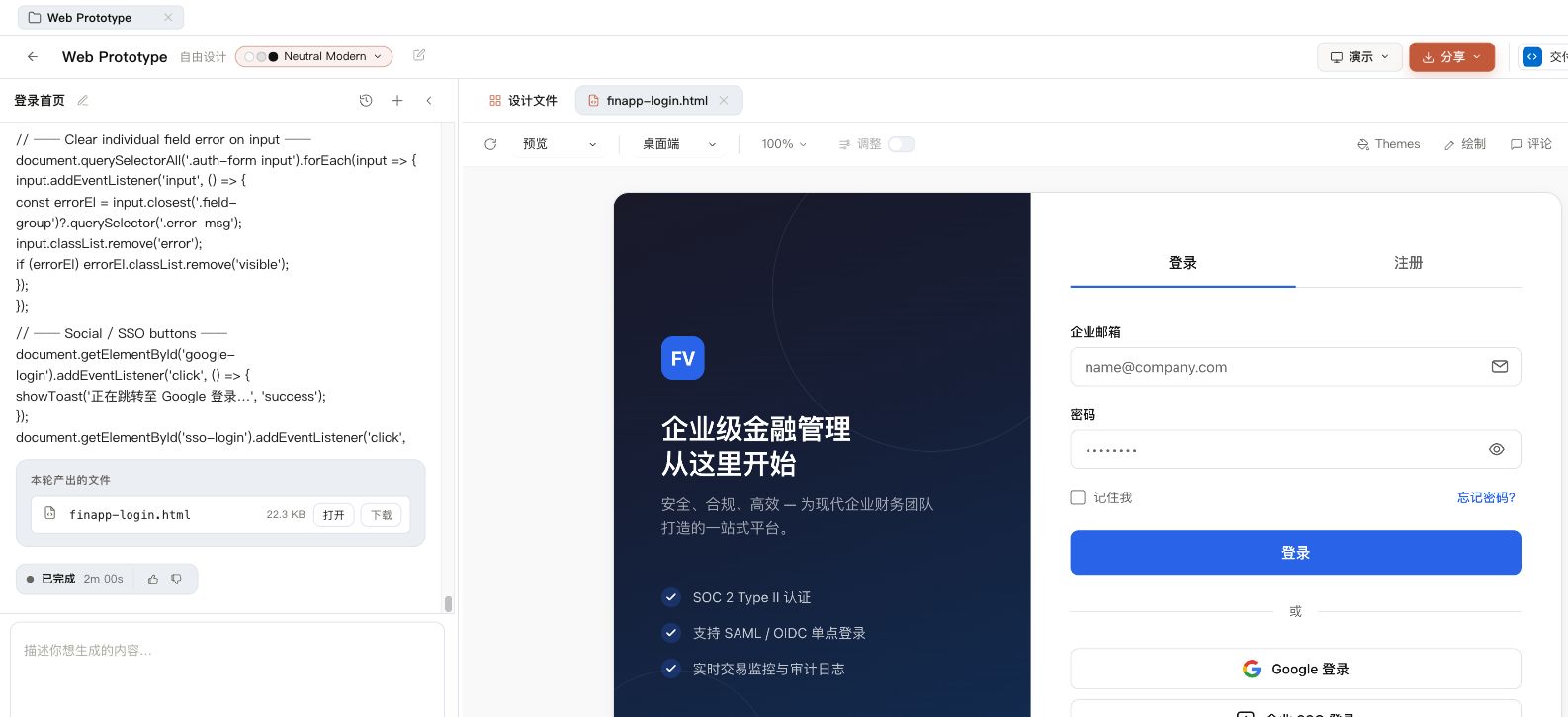The width and height of the screenshot is (1568, 717).
Task: Click the refresh icon in preview toolbar
Action: 490,144
